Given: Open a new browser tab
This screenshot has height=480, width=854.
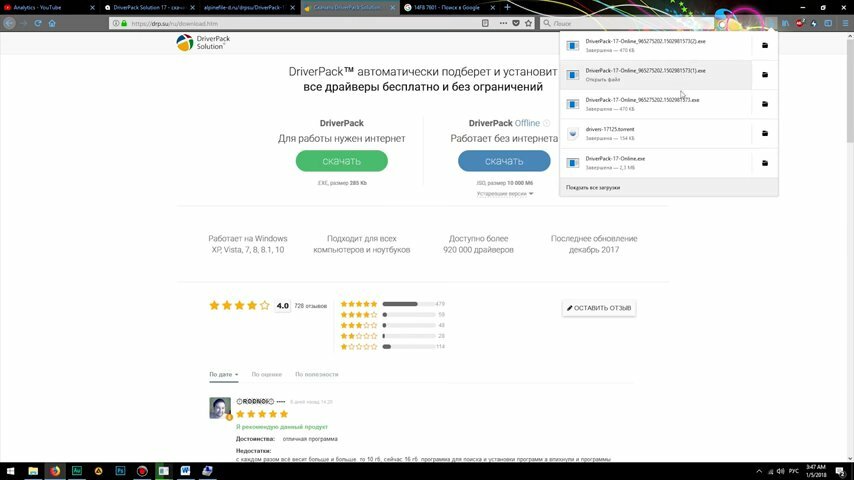Looking at the screenshot, I should pos(507,8).
